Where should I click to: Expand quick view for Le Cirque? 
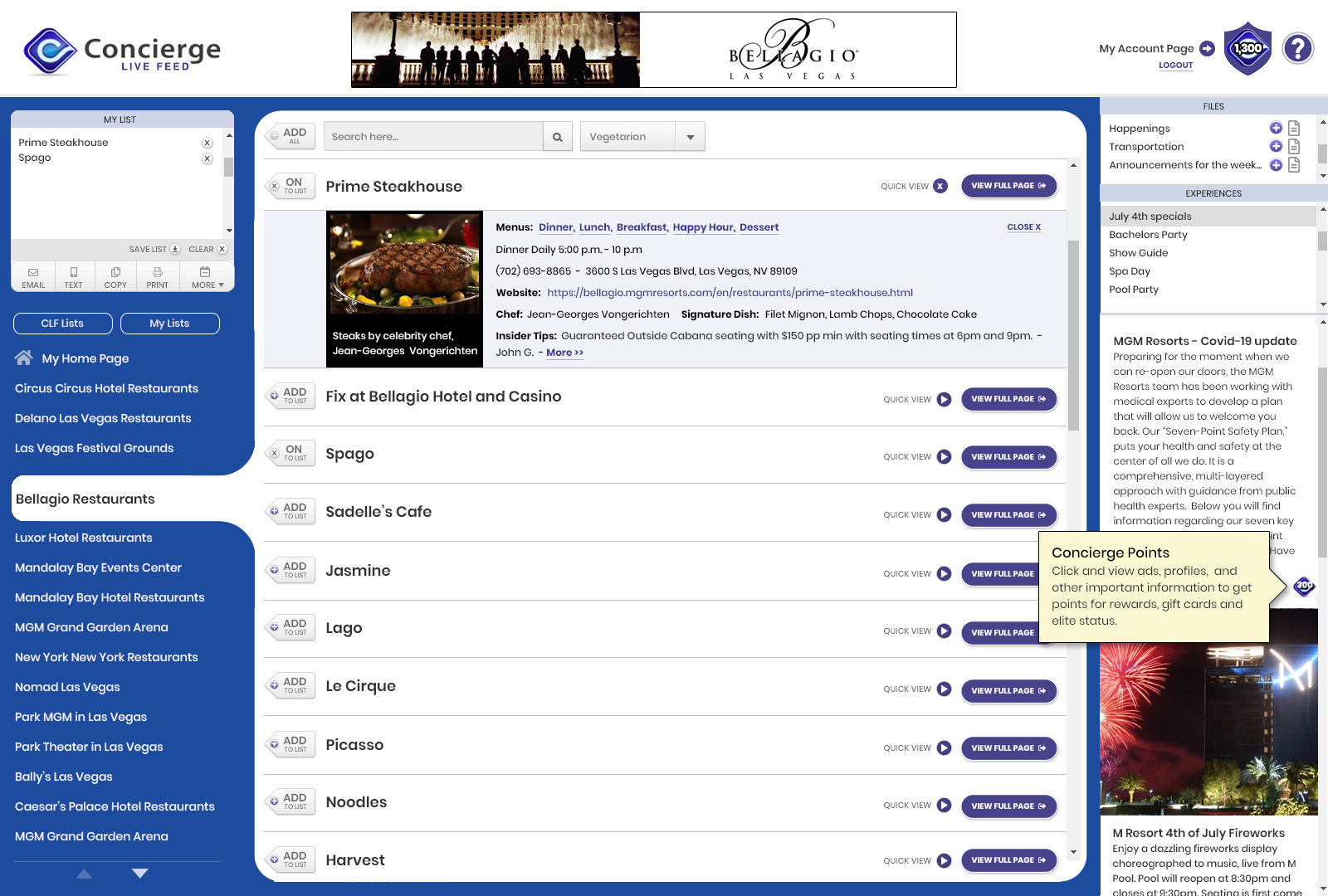tap(944, 689)
